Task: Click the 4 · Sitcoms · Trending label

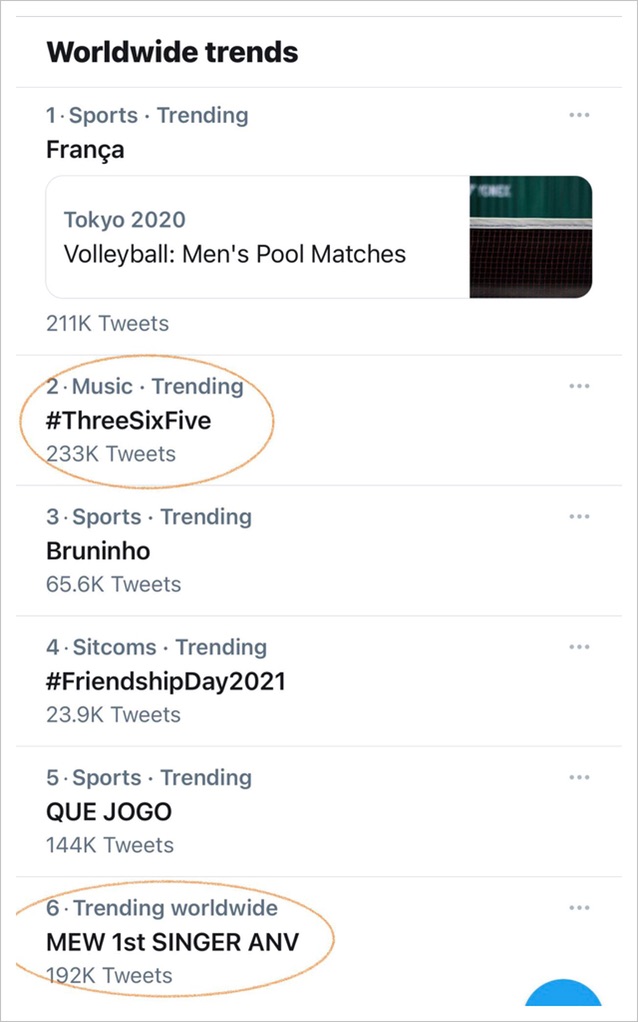Action: [x=156, y=647]
